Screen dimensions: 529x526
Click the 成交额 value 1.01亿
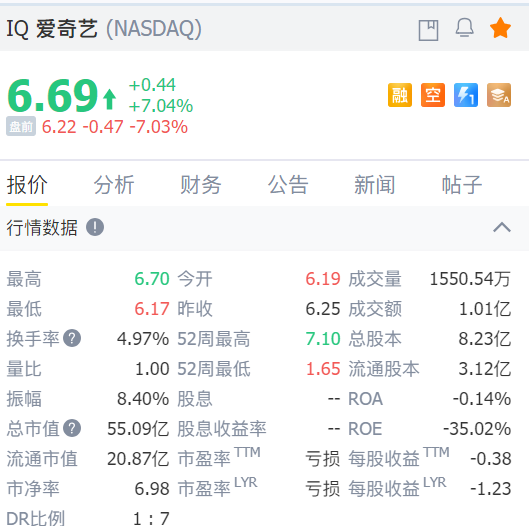485,309
